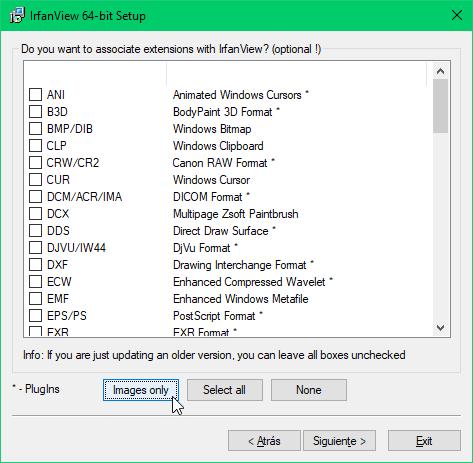Viewport: 473px width, 463px height.
Task: Click the scrollbar up arrow
Action: (x=440, y=71)
